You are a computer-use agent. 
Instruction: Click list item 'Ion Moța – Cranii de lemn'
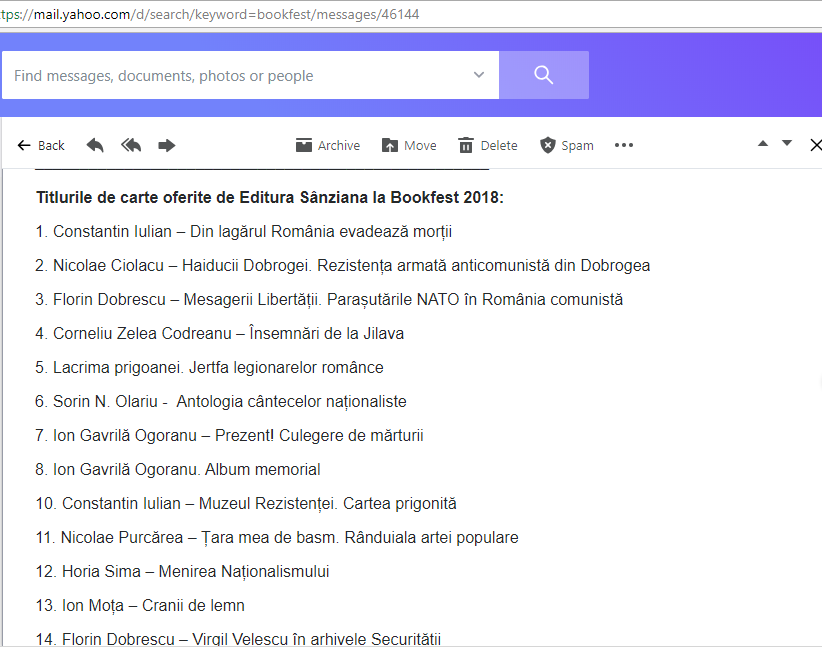tap(140, 606)
